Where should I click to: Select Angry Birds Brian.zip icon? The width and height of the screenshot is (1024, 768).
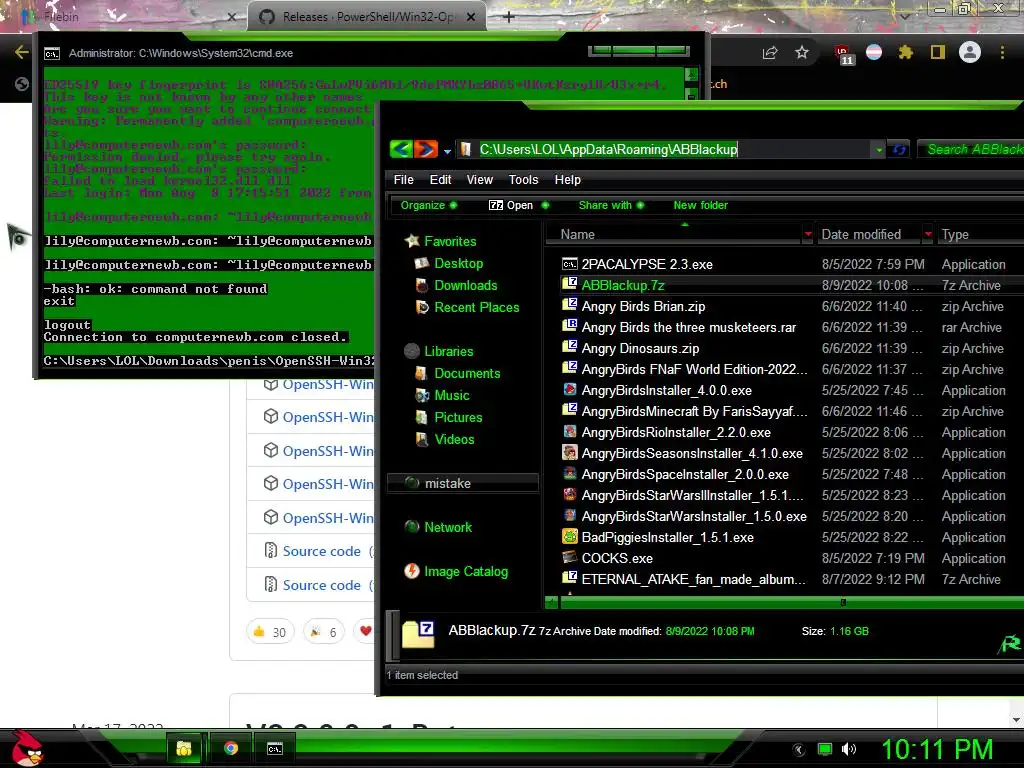pos(569,306)
